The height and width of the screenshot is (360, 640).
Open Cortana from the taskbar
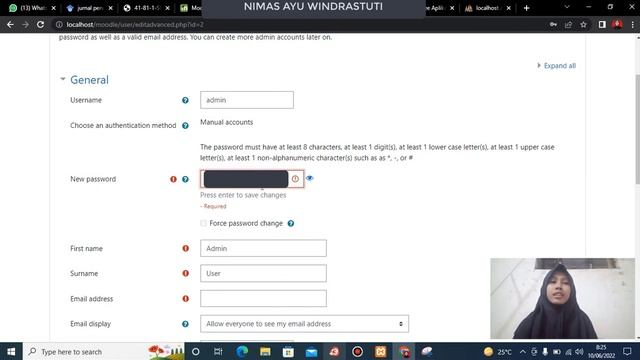pyautogui.click(x=196, y=351)
